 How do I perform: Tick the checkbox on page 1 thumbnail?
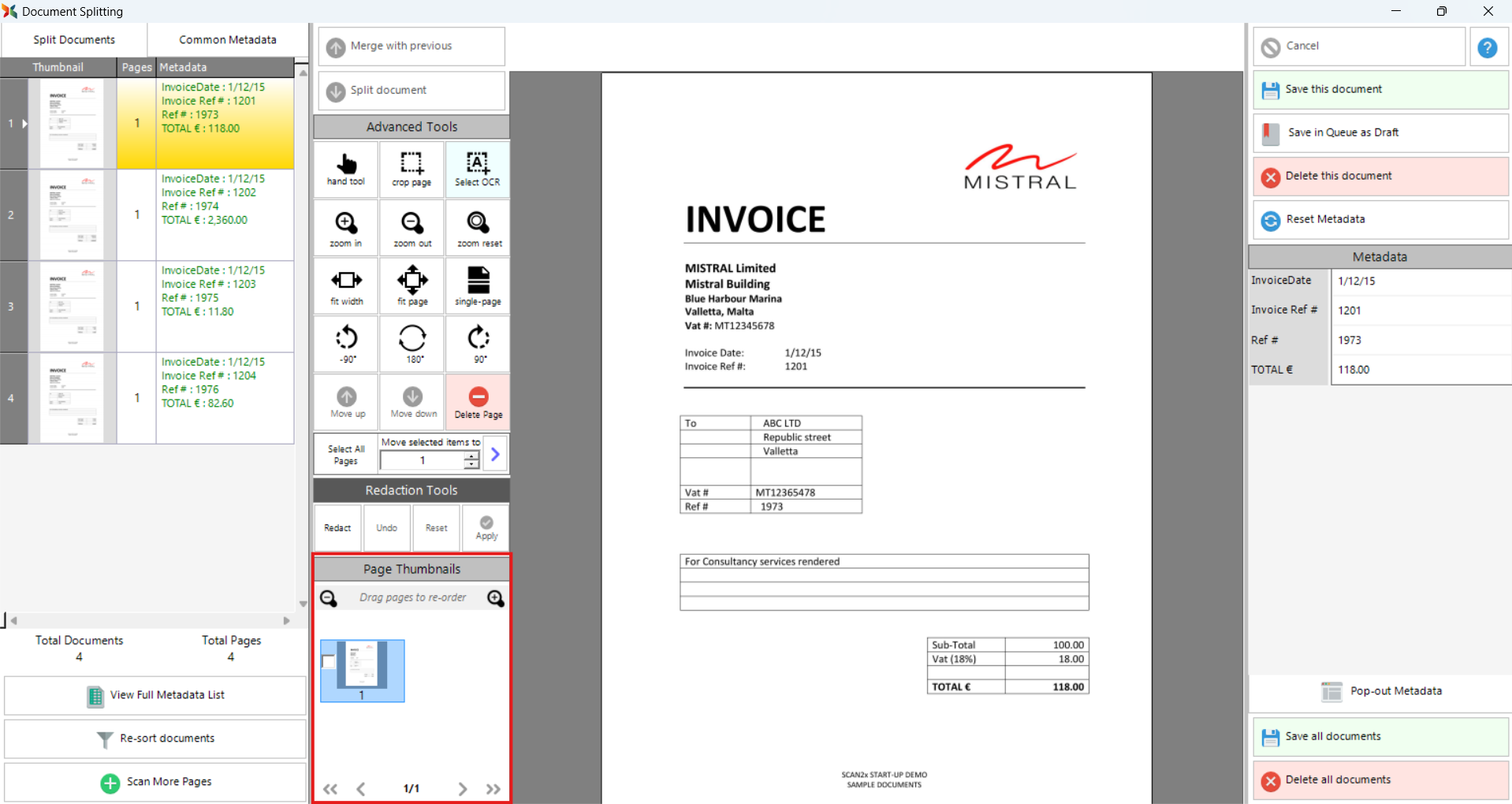(x=329, y=661)
